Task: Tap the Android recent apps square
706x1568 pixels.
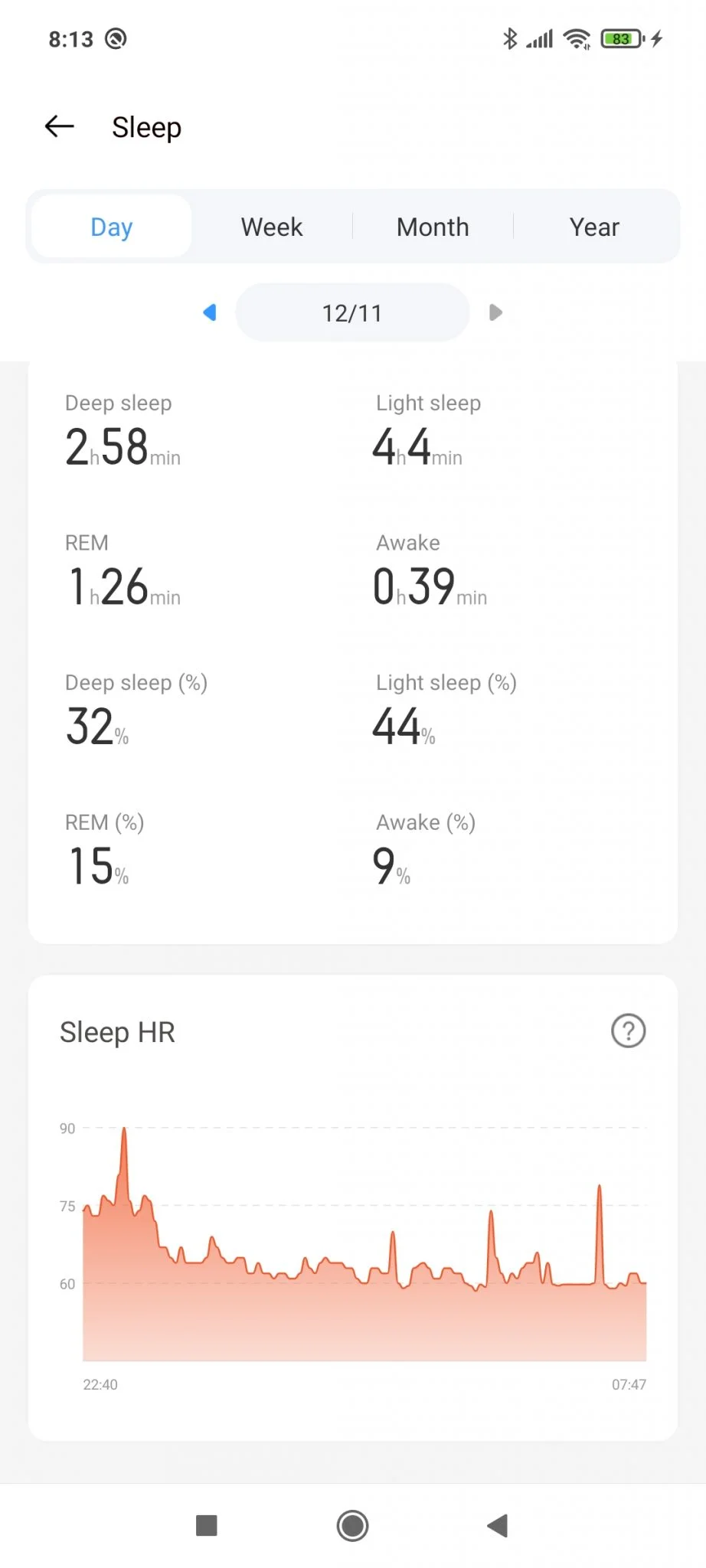Action: point(207,1525)
